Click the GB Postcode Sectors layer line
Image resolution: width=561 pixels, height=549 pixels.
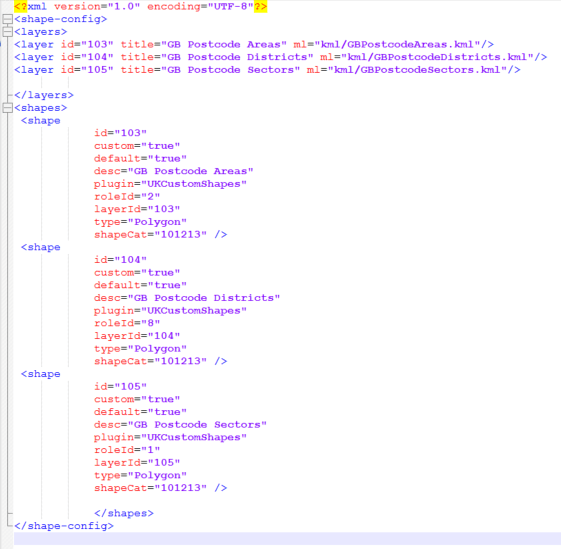point(267,70)
